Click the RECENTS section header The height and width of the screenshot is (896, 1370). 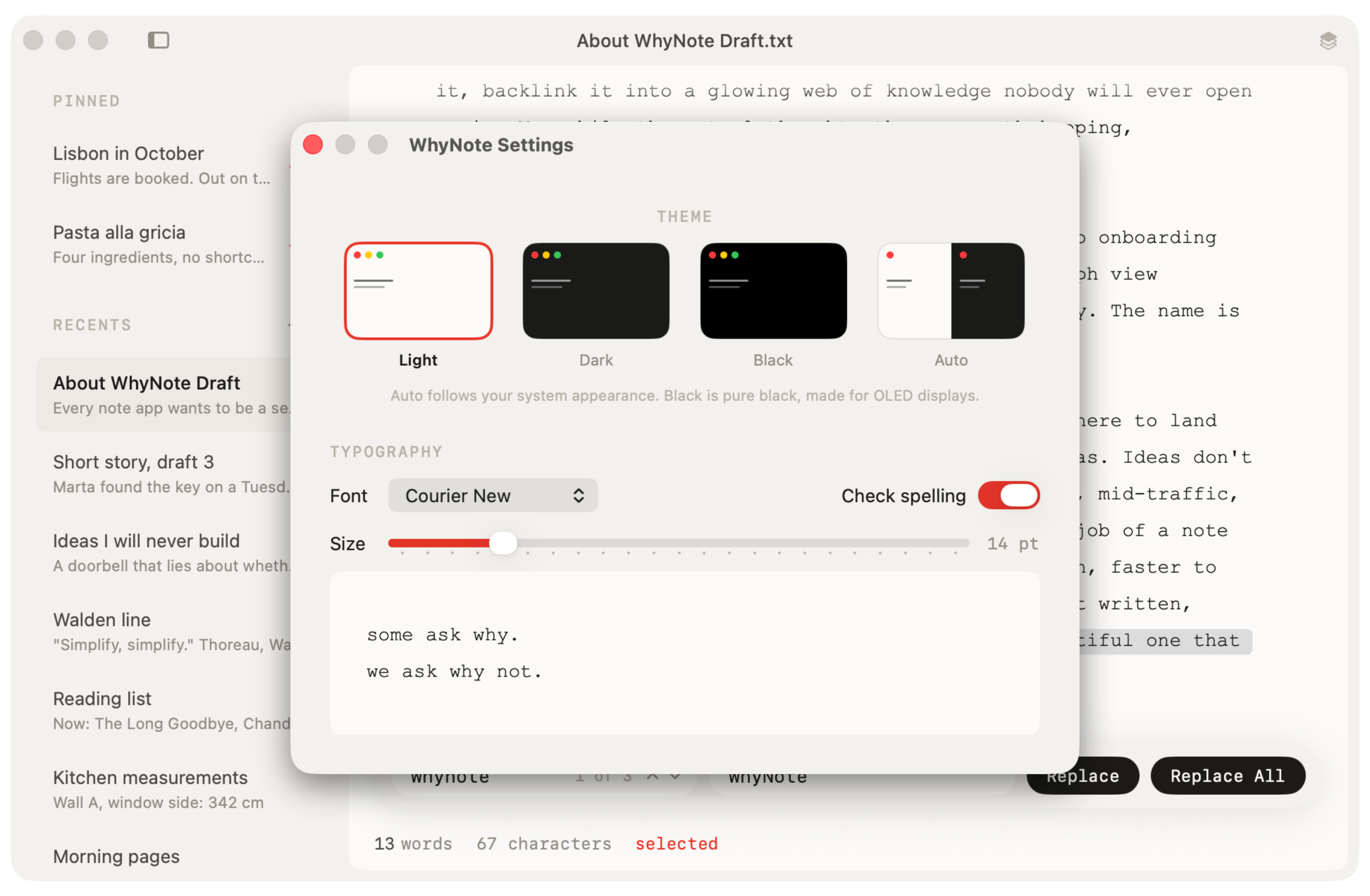(92, 325)
